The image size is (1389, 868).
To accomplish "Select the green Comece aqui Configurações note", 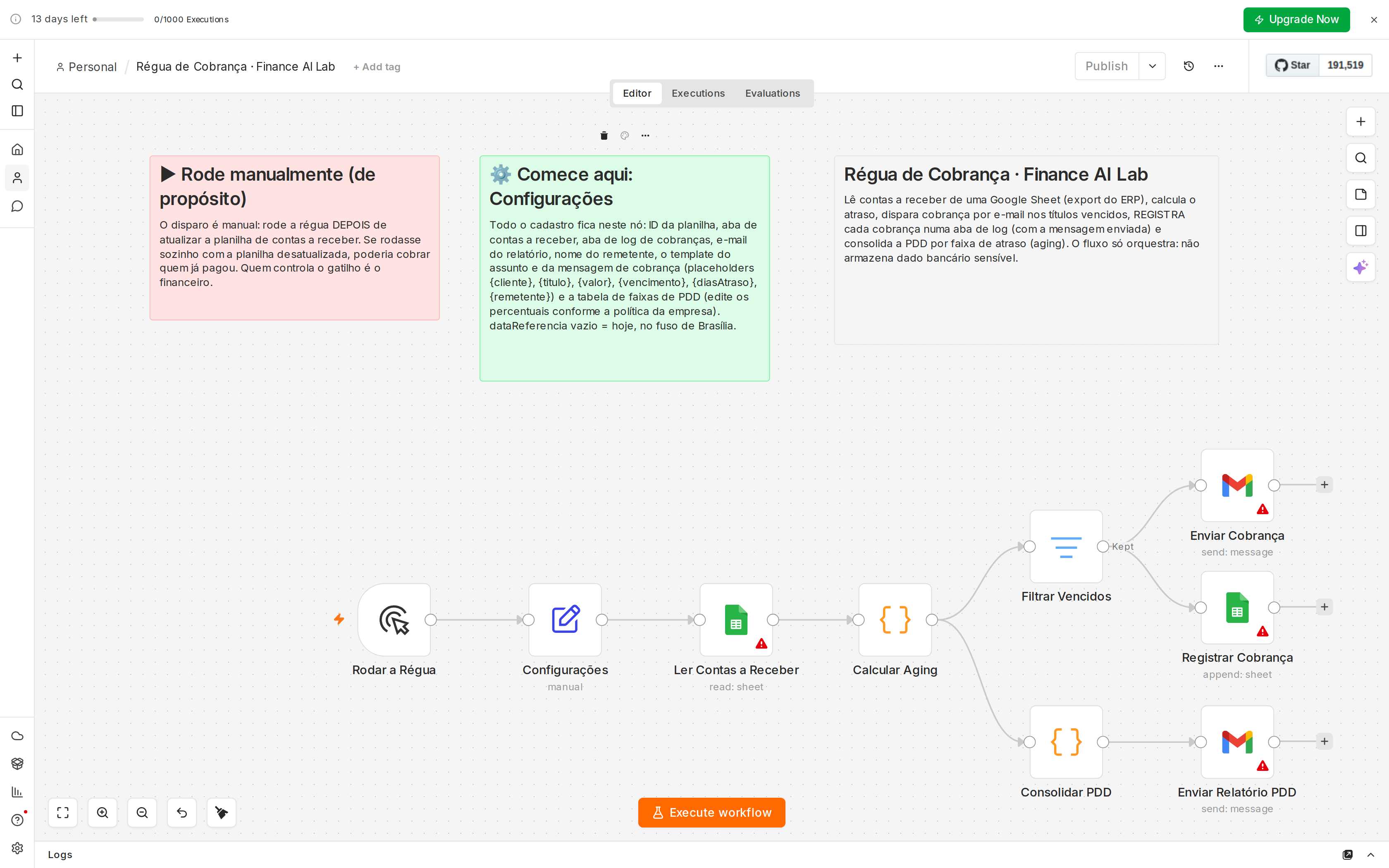I will pos(625,268).
